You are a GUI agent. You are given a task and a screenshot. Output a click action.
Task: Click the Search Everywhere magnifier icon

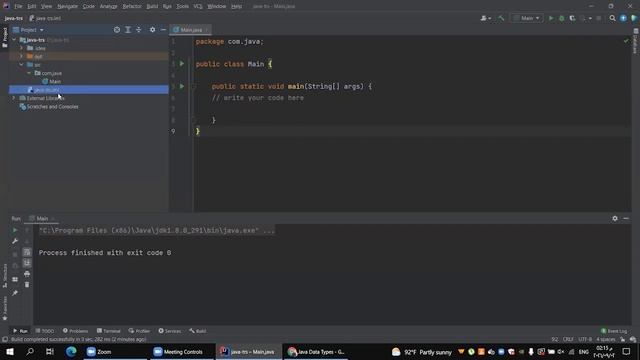point(612,18)
